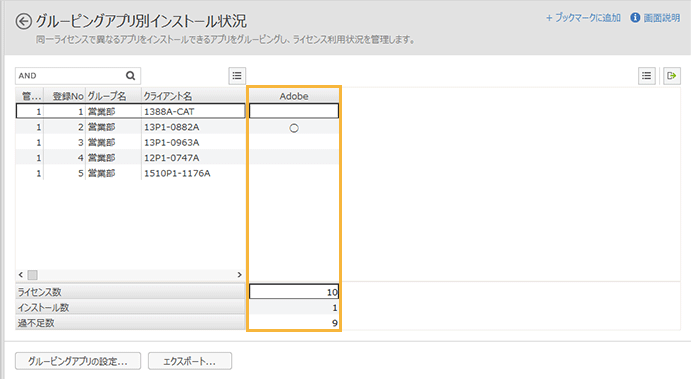This screenshot has height=379, width=691.
Task: Click the インストール数 row label
Action: pos(130,308)
